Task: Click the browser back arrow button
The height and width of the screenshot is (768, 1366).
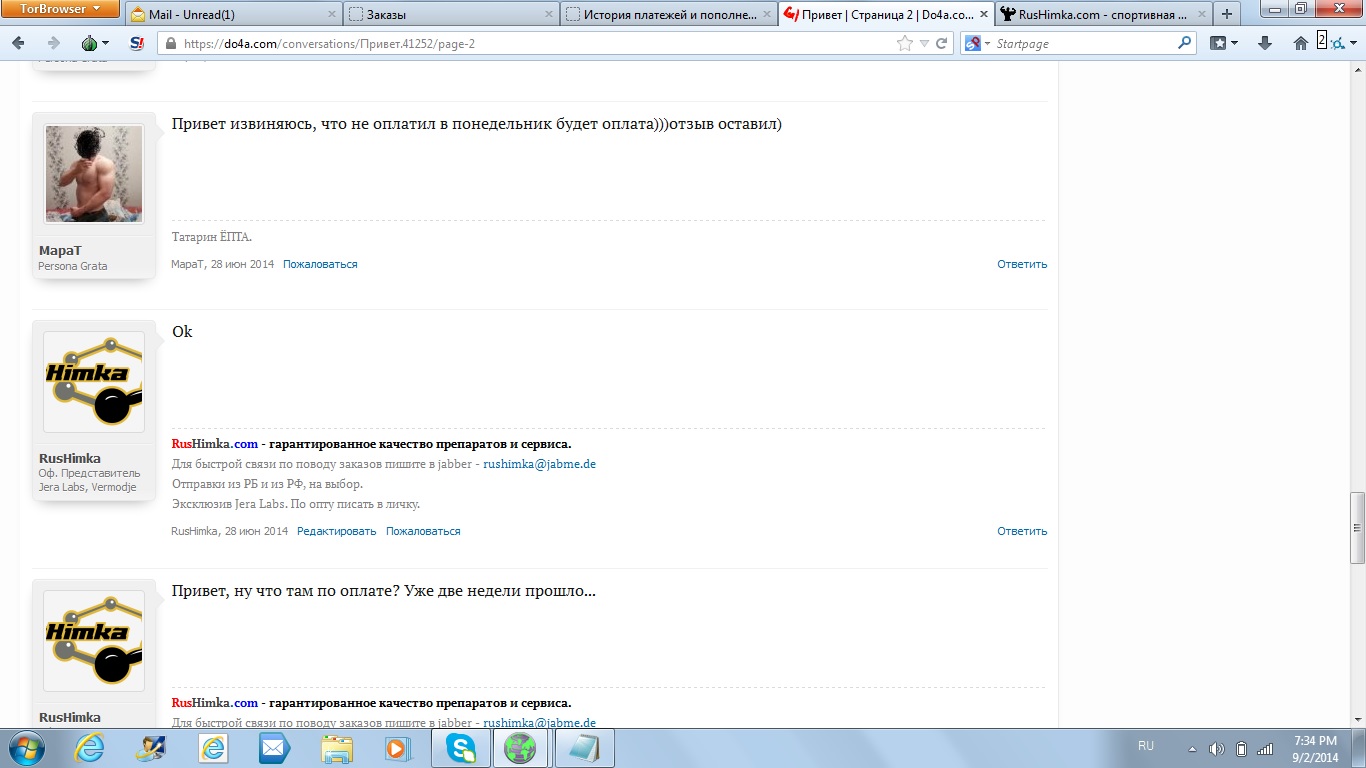Action: point(20,43)
